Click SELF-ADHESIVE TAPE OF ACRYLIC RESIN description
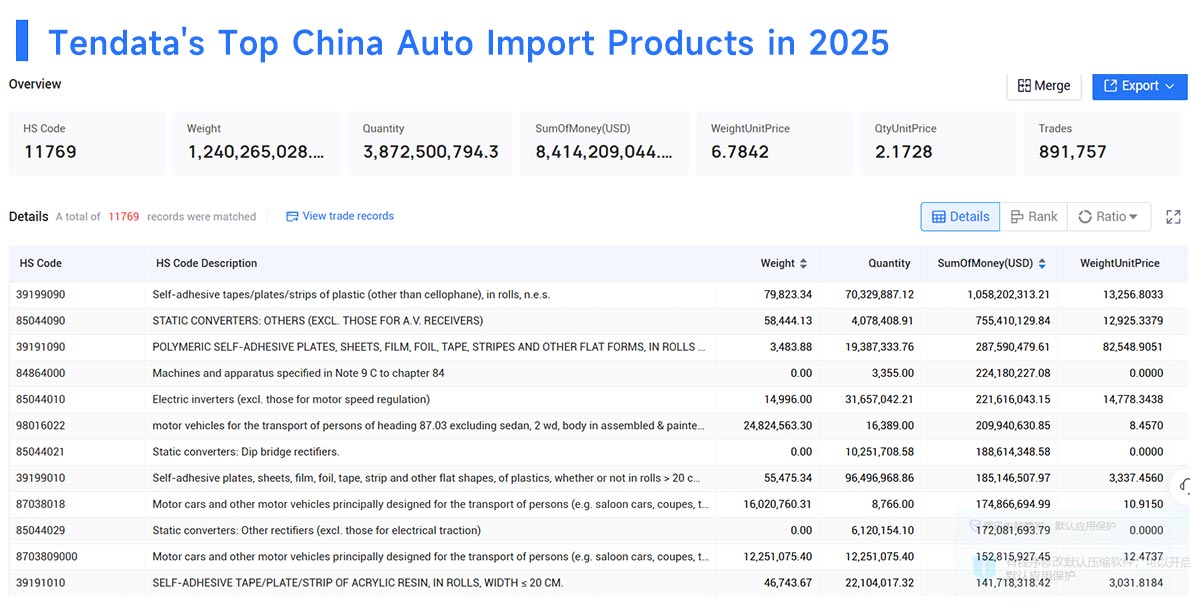 [x=357, y=582]
